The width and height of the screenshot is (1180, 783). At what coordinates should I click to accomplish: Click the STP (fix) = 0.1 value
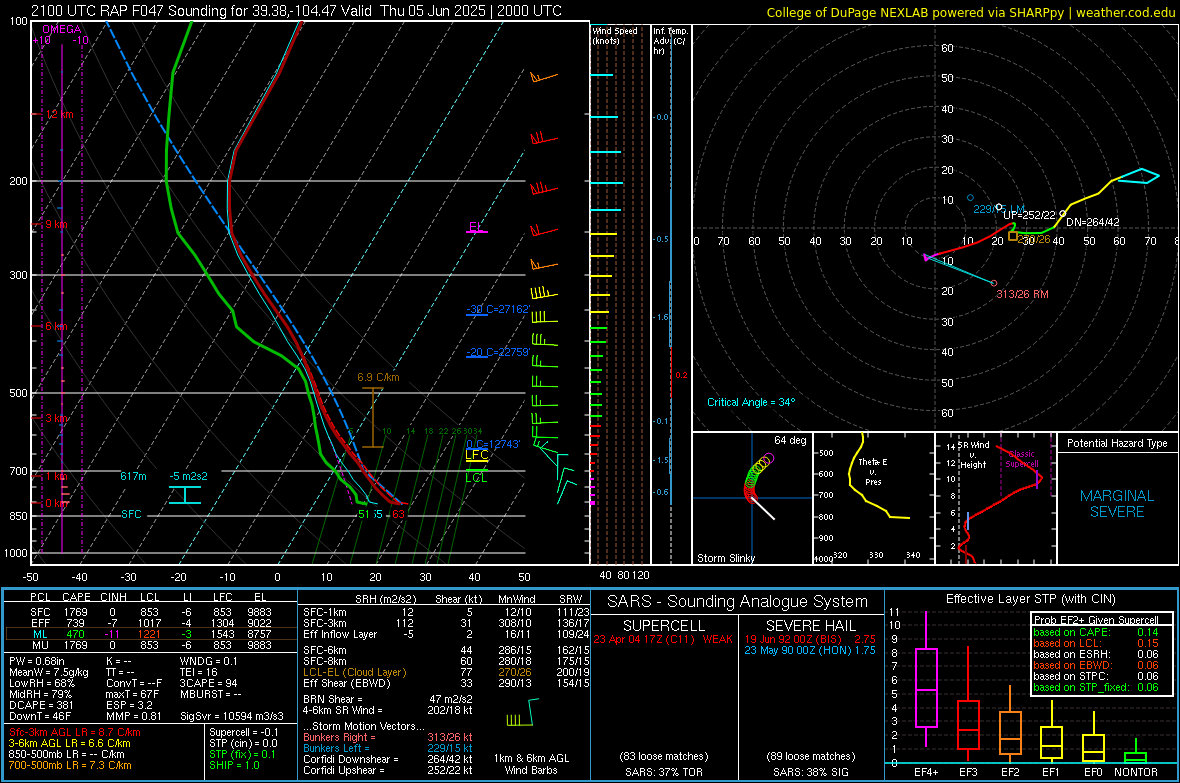pos(242,754)
